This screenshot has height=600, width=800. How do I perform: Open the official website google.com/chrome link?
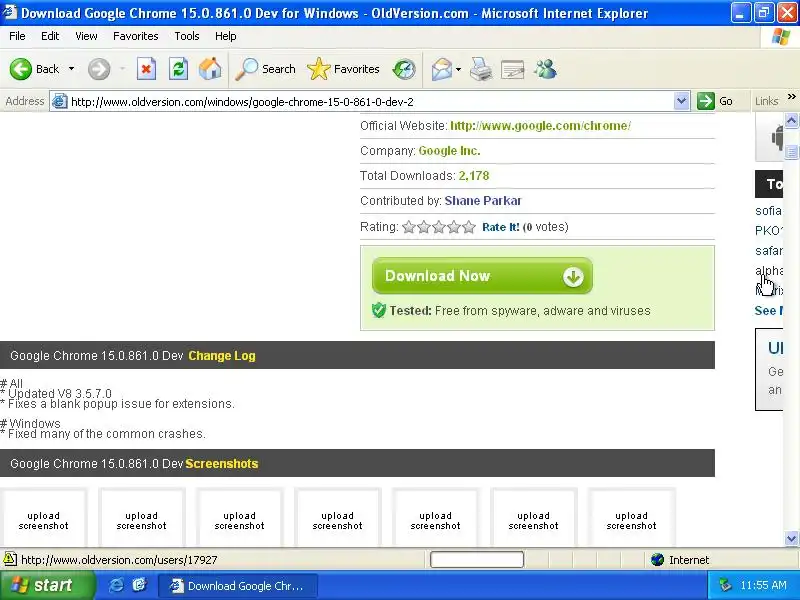coord(540,126)
